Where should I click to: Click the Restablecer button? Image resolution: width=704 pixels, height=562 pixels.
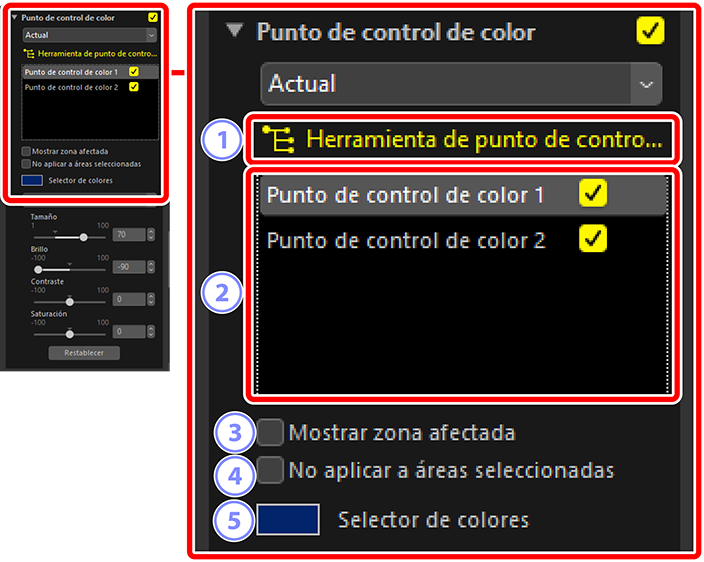pos(84,353)
